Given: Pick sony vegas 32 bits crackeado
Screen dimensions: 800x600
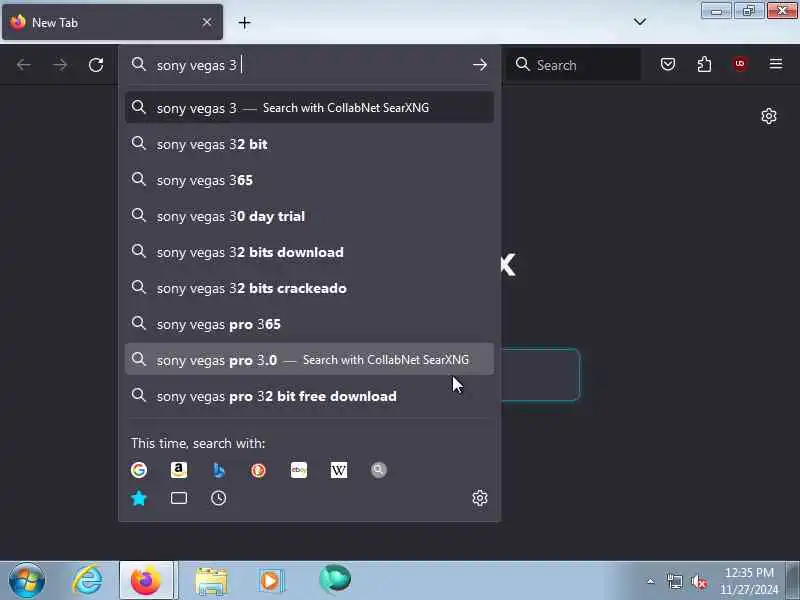Looking at the screenshot, I should (x=309, y=288).
